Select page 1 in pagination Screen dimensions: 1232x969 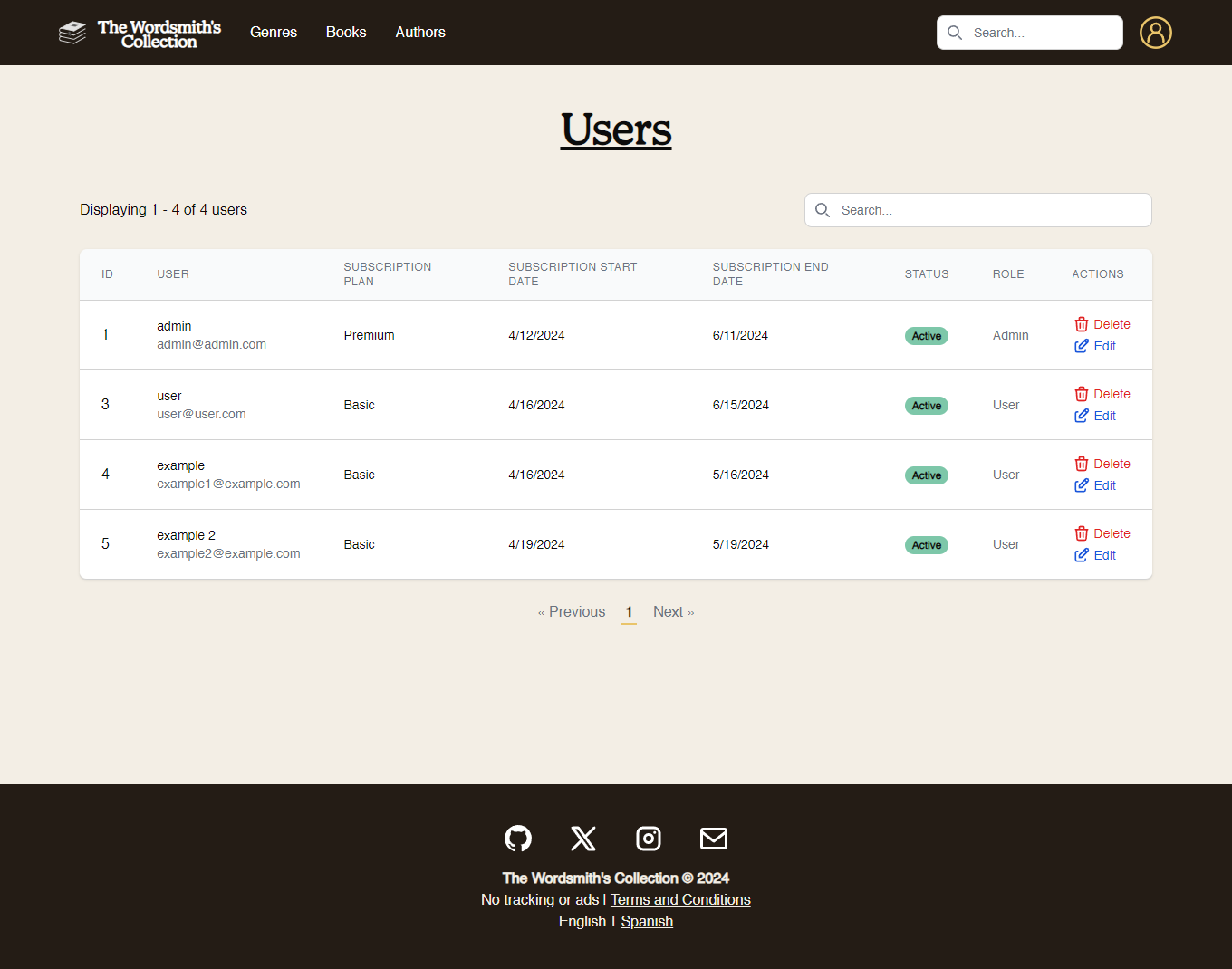coord(629,612)
